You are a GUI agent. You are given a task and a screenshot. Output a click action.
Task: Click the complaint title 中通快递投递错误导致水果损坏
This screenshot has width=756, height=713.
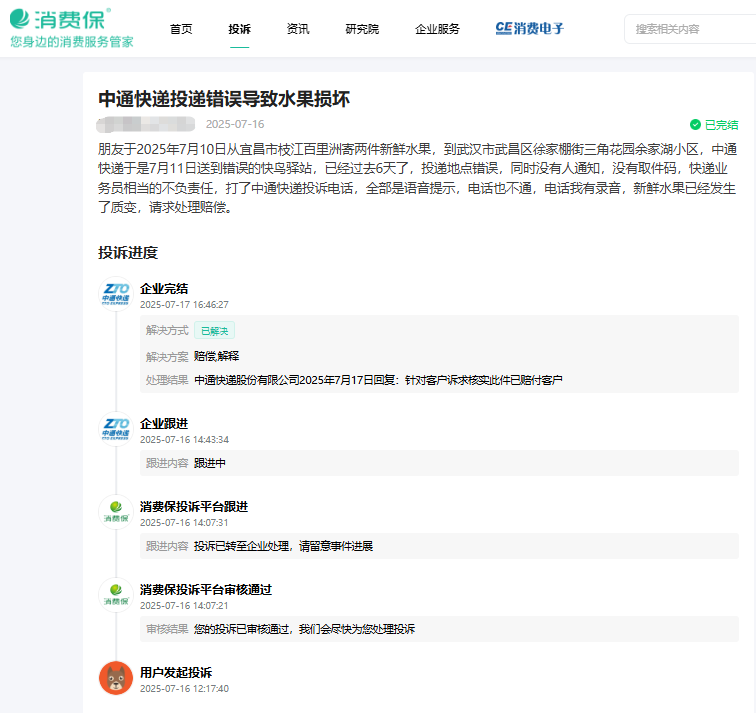tap(224, 99)
